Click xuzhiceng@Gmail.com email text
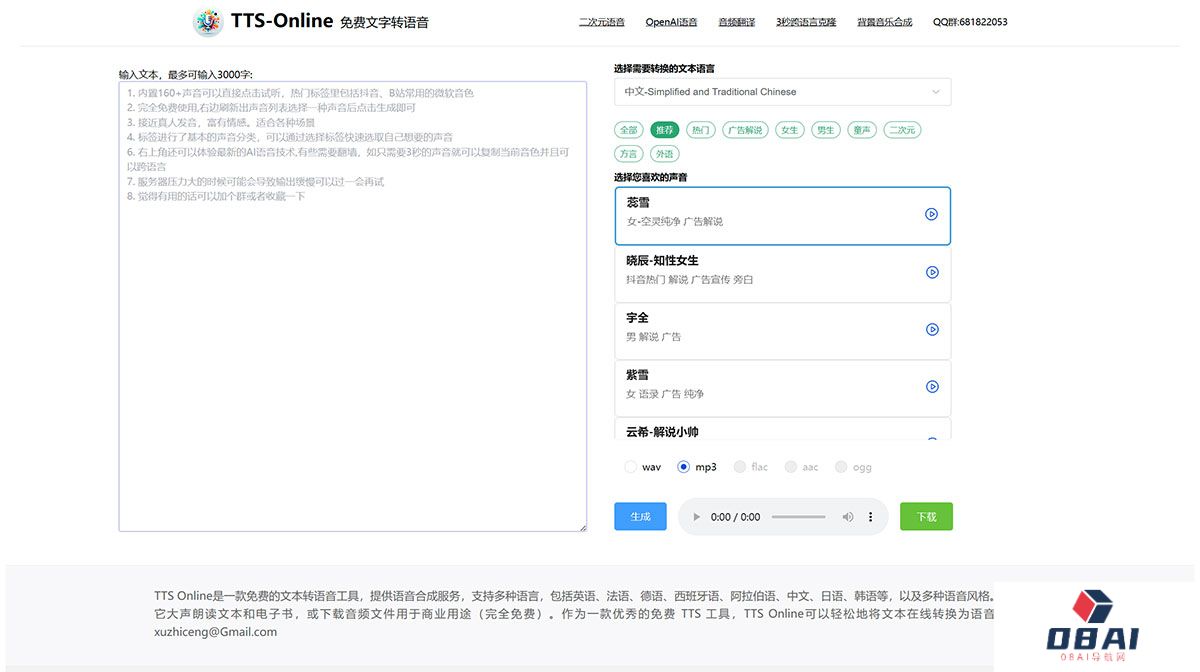 (x=215, y=631)
